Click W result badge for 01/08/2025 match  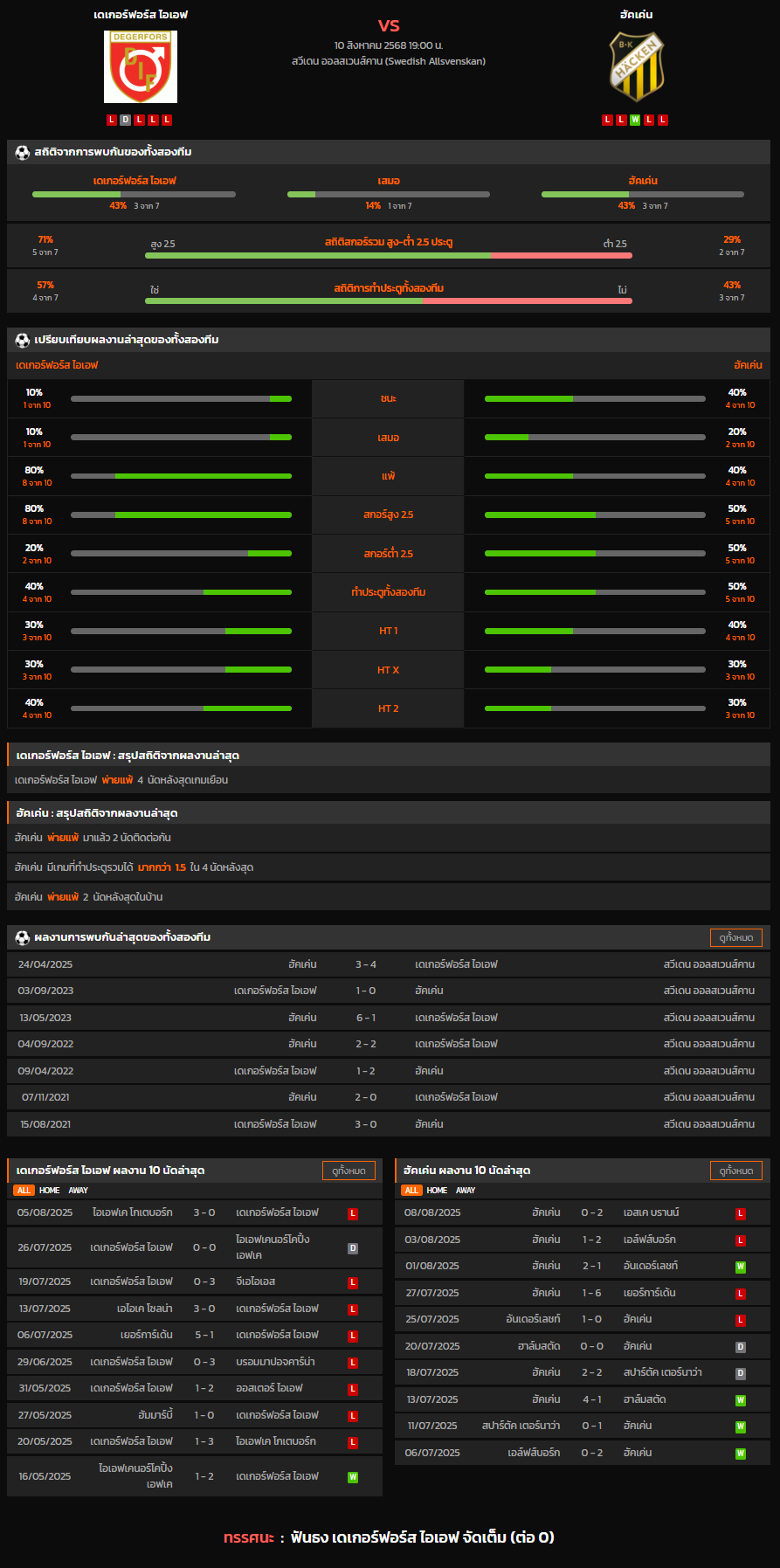coord(741,1267)
